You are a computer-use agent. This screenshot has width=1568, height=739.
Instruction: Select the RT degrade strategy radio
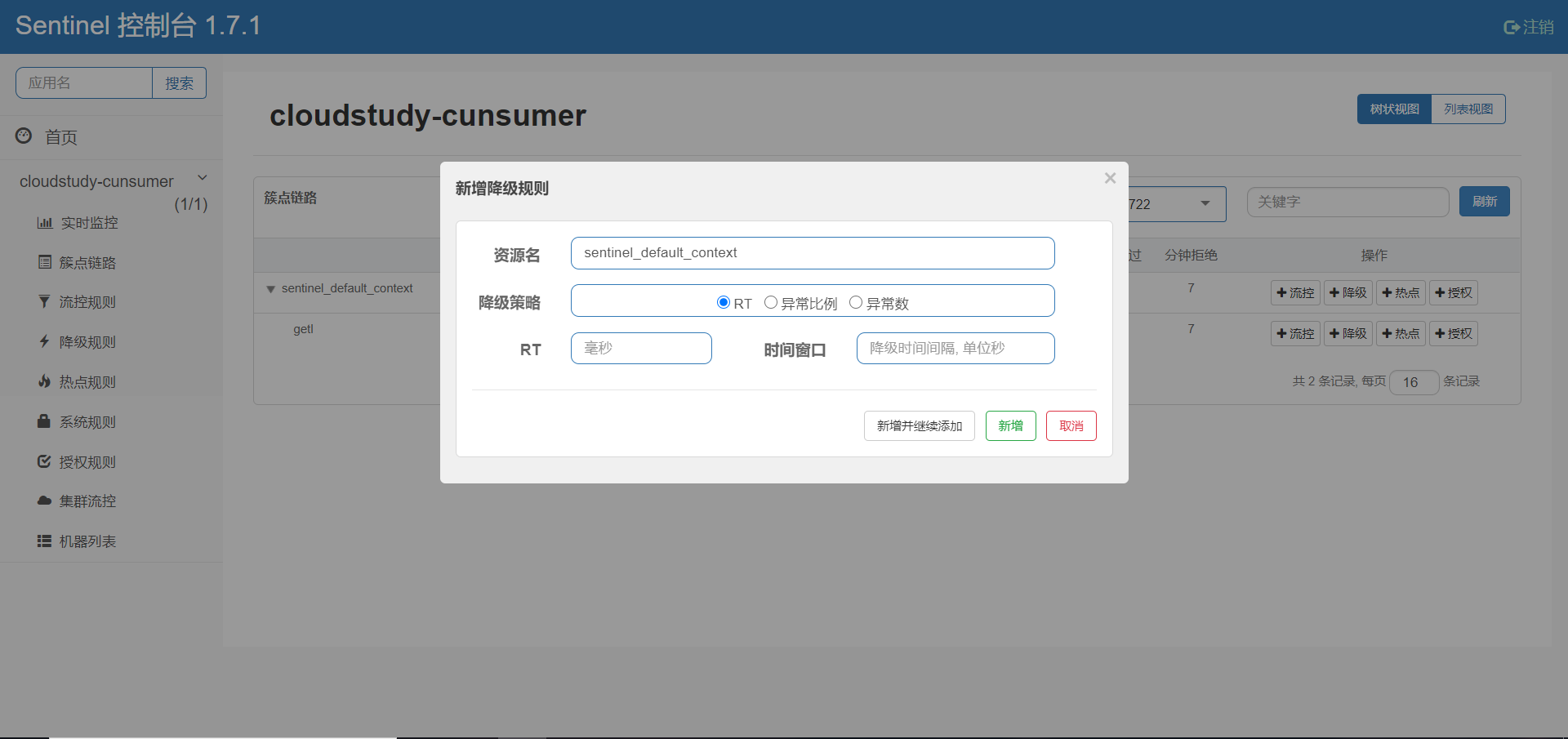pyautogui.click(x=723, y=302)
